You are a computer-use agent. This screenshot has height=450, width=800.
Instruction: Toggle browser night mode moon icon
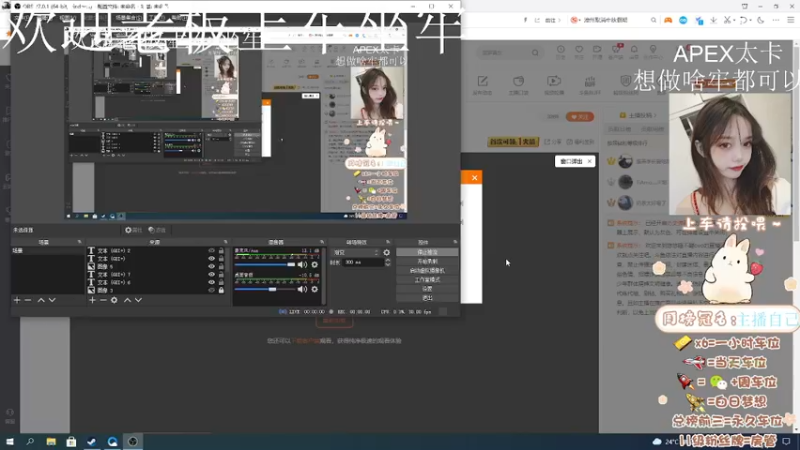(x=761, y=20)
